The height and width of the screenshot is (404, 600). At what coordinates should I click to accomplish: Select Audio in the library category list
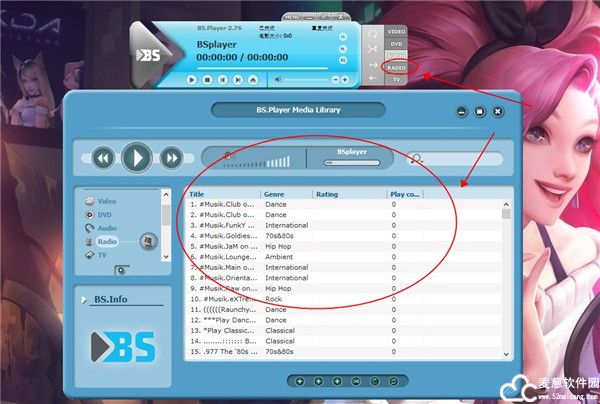click(107, 228)
